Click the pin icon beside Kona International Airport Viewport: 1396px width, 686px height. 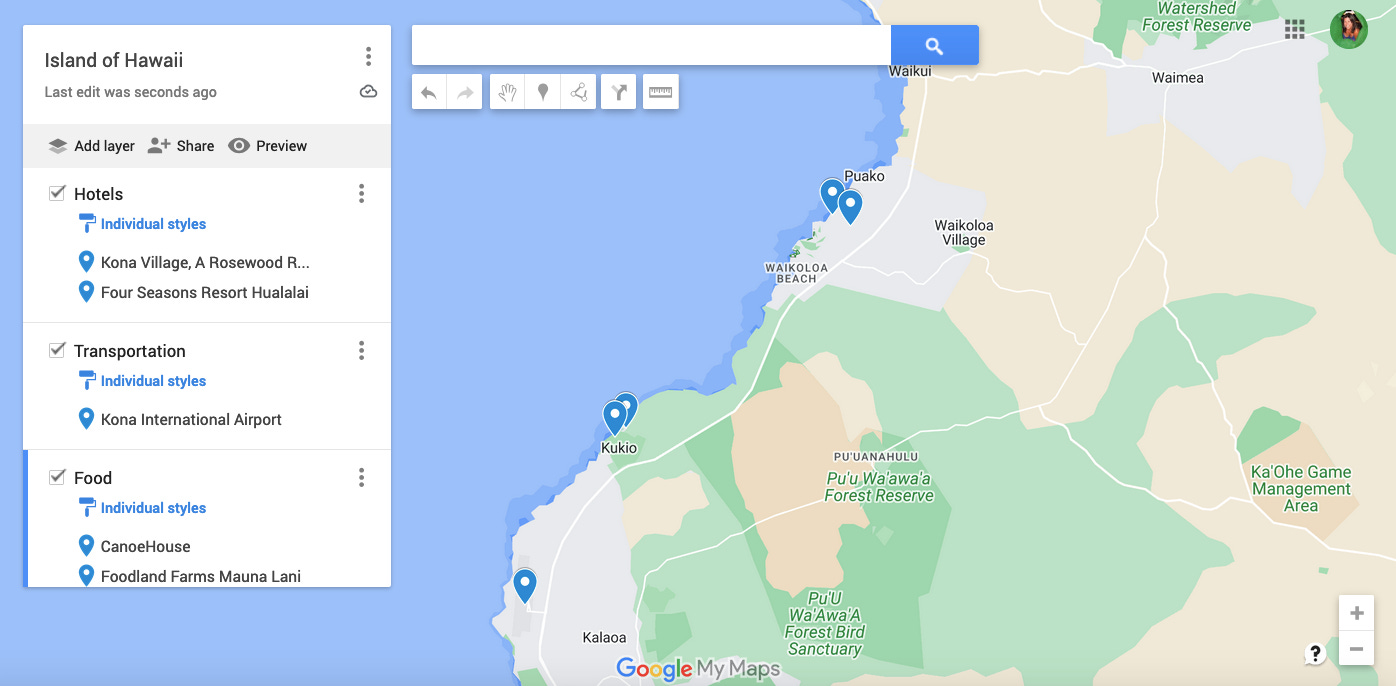pos(87,419)
